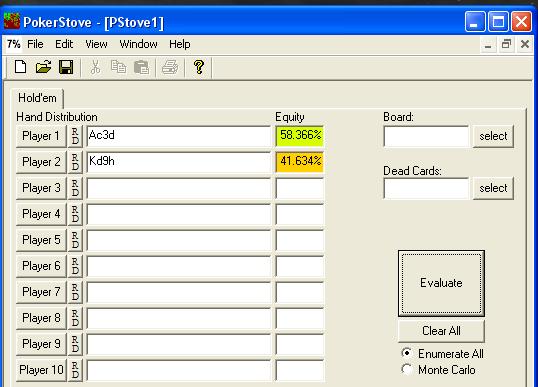Click the Player 2 button
538x387 pixels.
tap(41, 162)
